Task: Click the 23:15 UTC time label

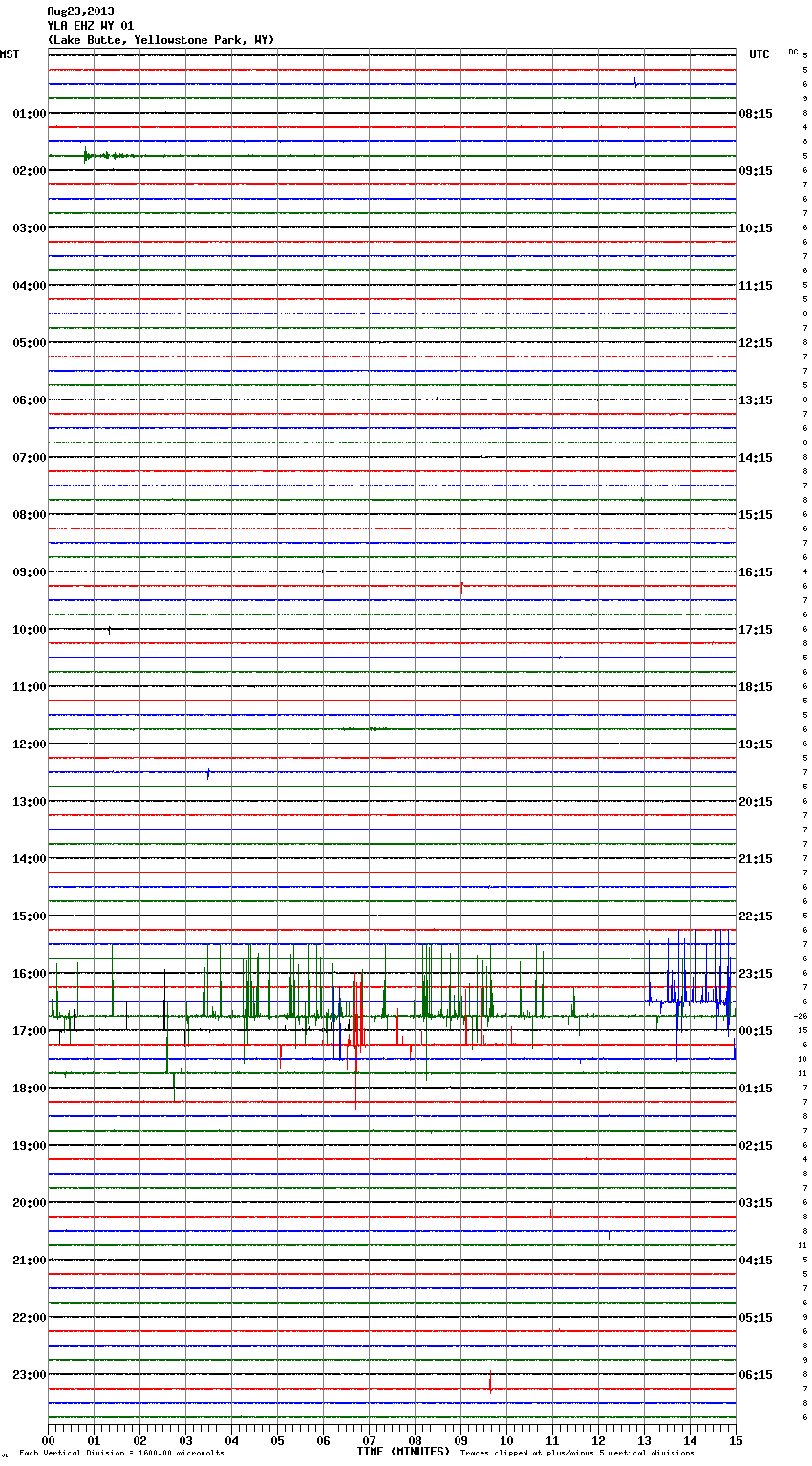Action: point(756,974)
